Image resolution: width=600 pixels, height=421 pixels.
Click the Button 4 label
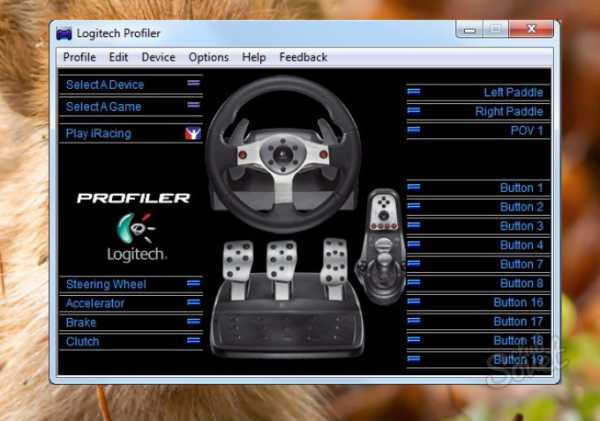coord(522,245)
